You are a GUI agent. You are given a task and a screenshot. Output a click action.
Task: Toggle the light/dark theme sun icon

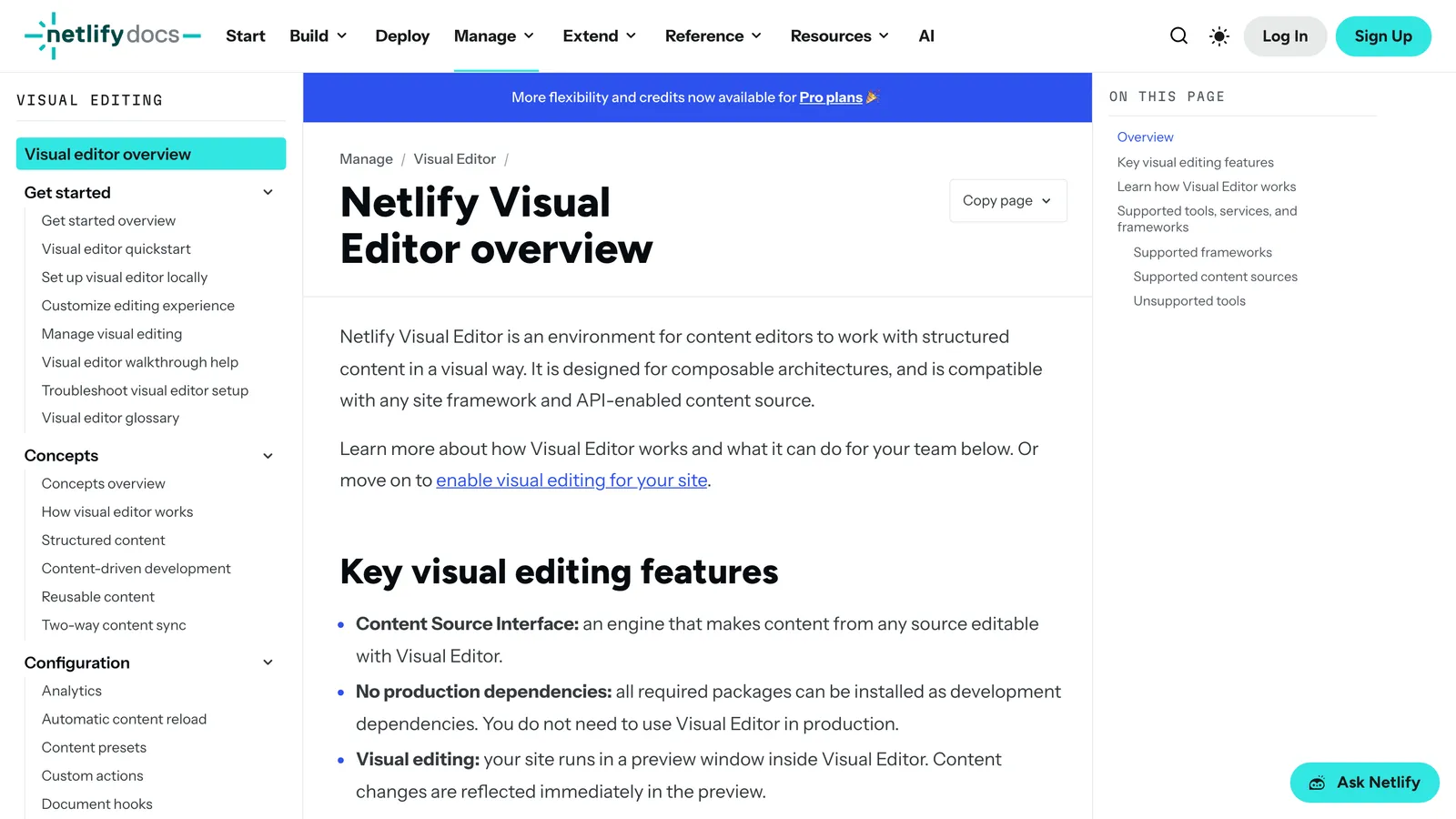click(1218, 36)
